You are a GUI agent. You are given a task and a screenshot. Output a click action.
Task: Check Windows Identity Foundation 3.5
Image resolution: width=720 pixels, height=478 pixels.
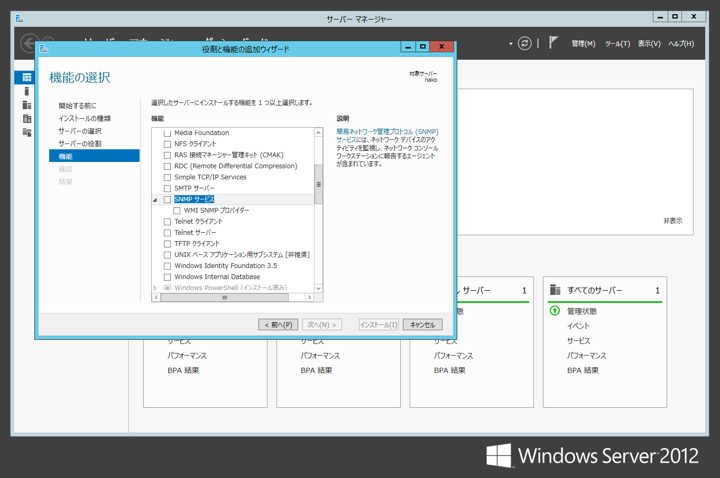(x=167, y=266)
